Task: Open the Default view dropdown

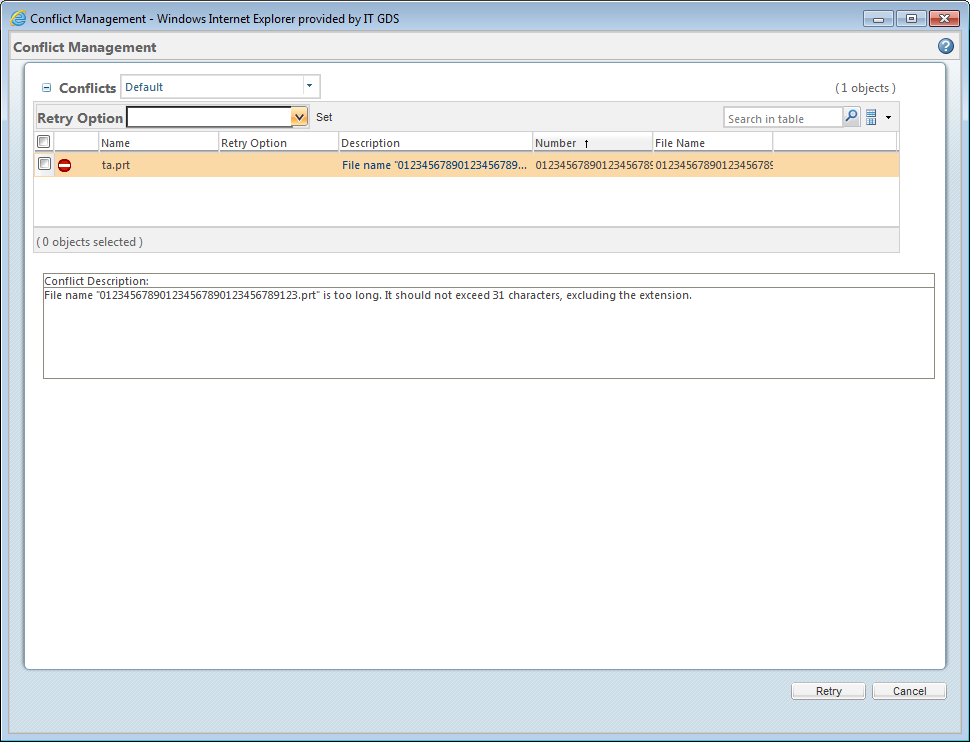Action: click(x=310, y=86)
